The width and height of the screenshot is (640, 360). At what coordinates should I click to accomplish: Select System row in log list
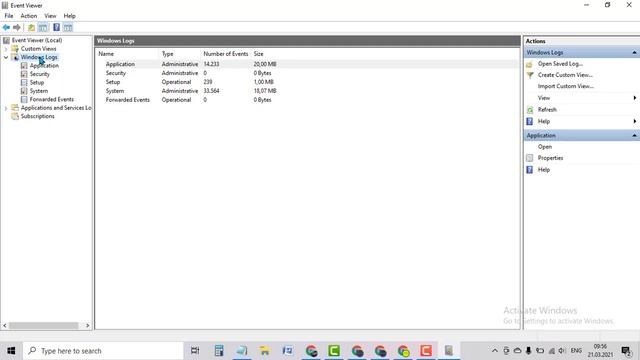pyautogui.click(x=307, y=91)
